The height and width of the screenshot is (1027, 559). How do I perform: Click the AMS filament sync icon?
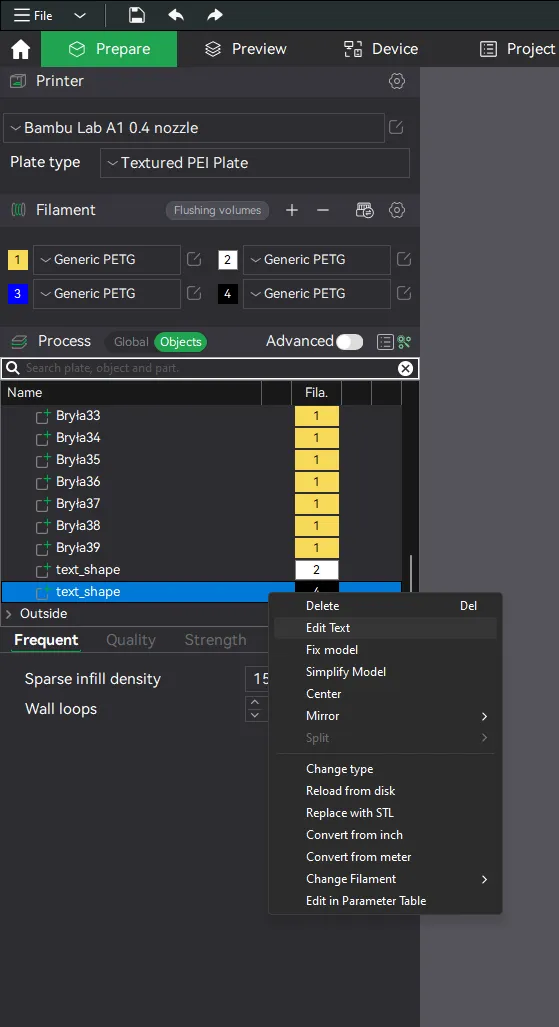(365, 210)
